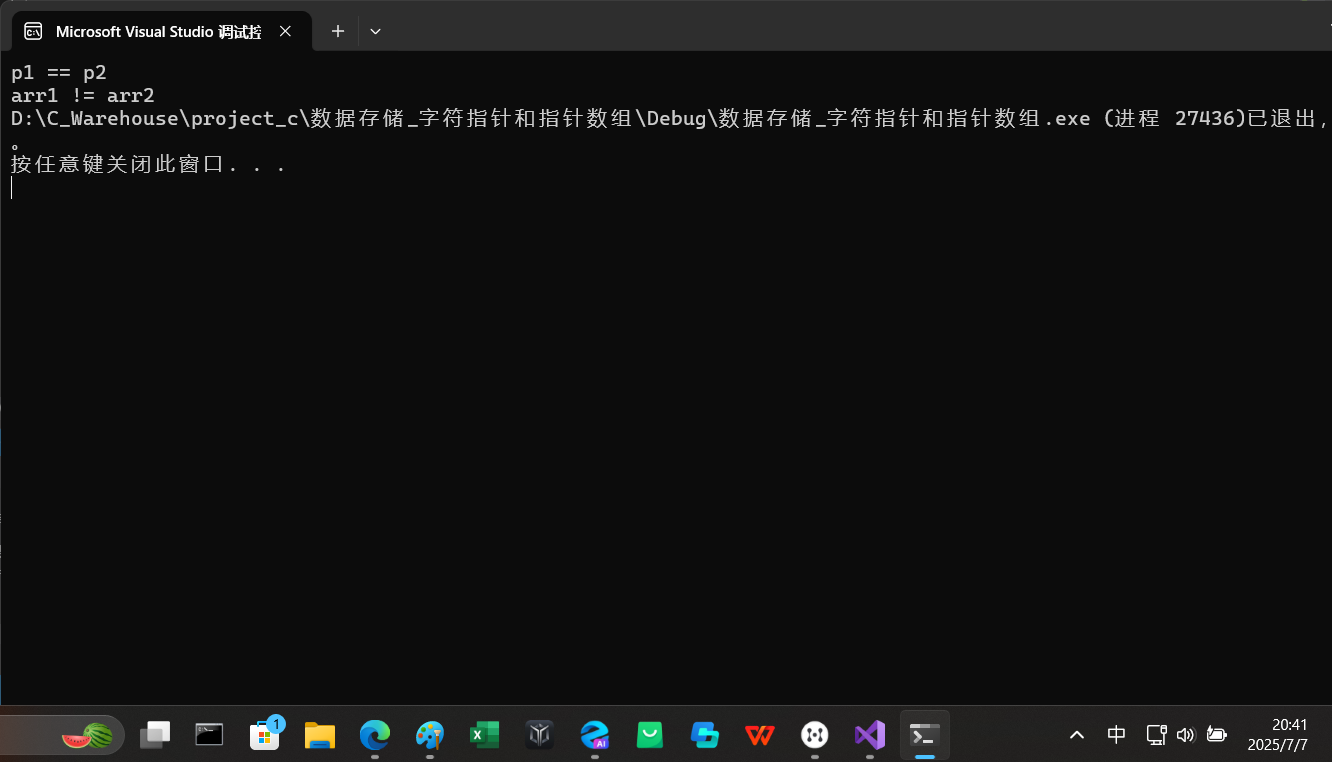The width and height of the screenshot is (1332, 762).
Task: Switch to Visual Studio from the taskbar
Action: [x=870, y=735]
